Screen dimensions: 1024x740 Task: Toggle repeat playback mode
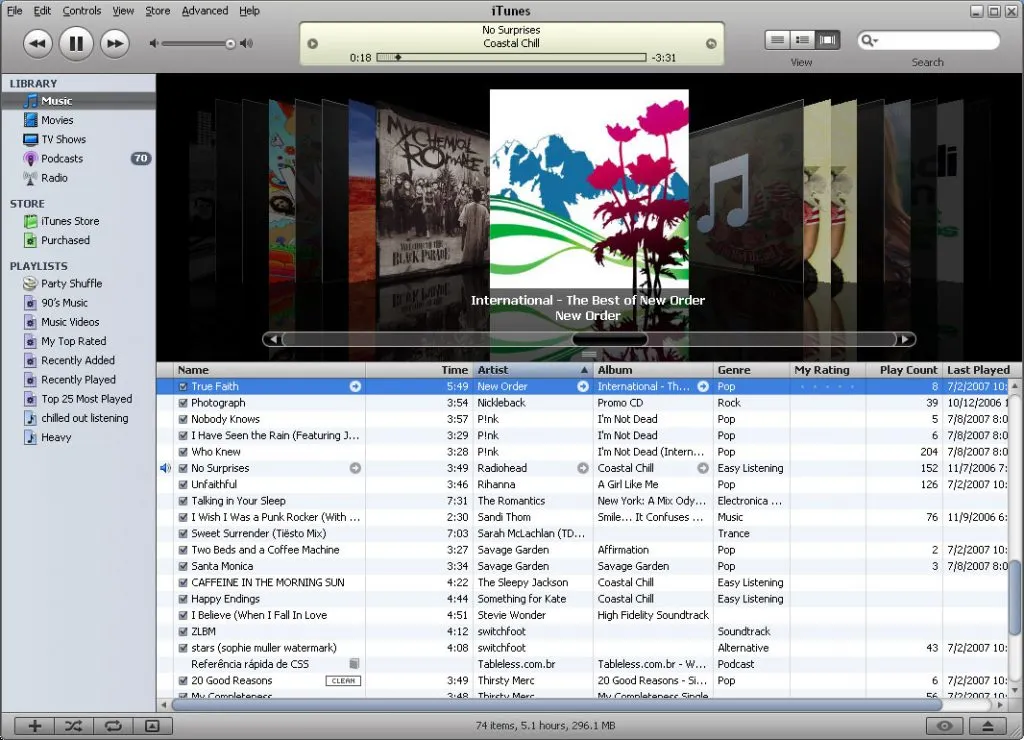pos(113,726)
